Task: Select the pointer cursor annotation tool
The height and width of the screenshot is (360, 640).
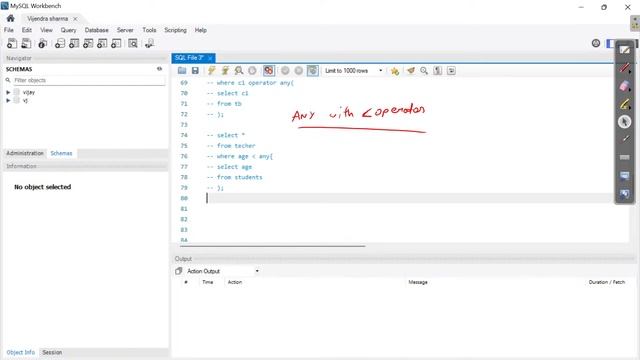Action: point(624,122)
